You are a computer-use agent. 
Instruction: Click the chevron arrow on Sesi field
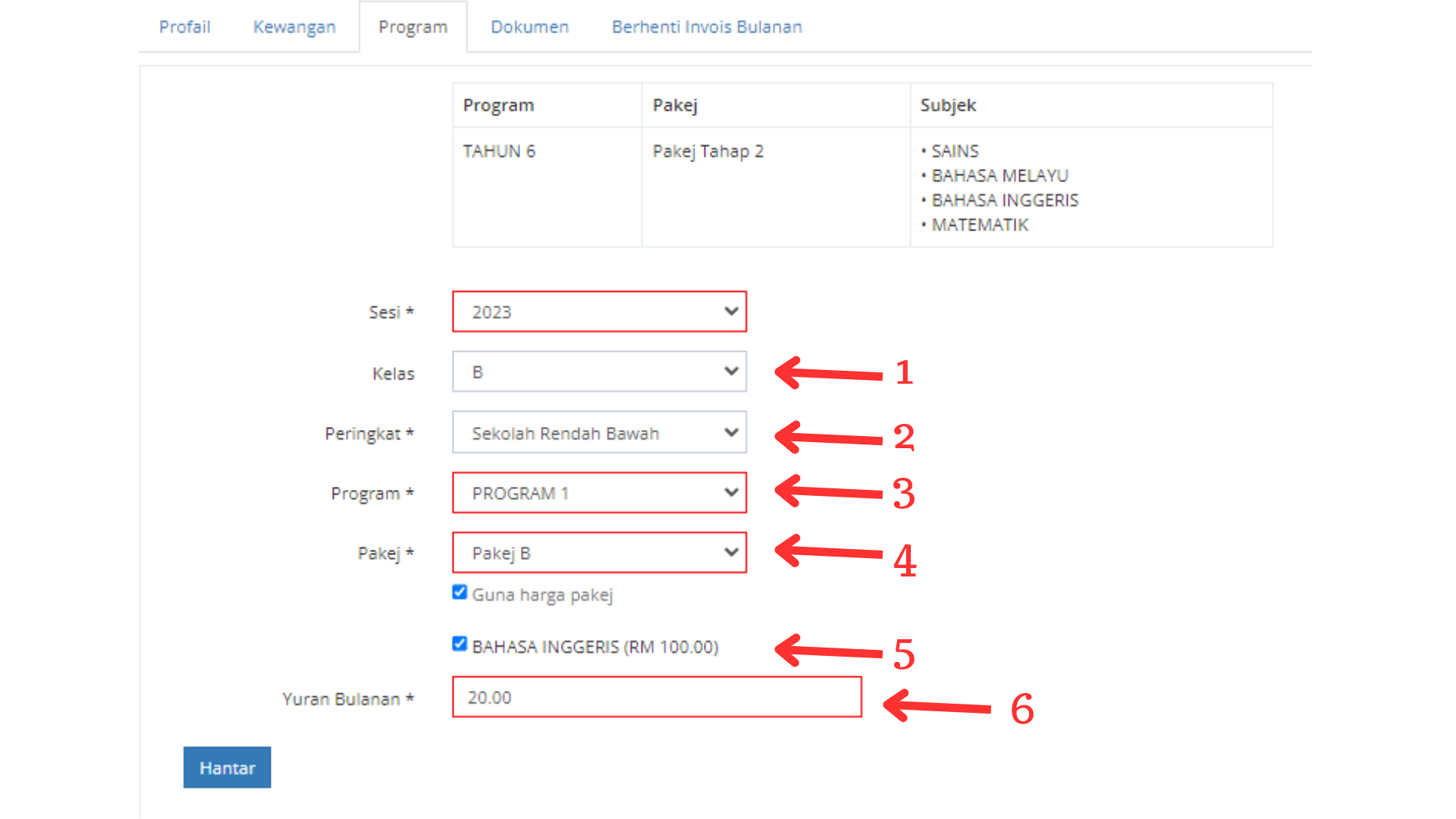731,311
